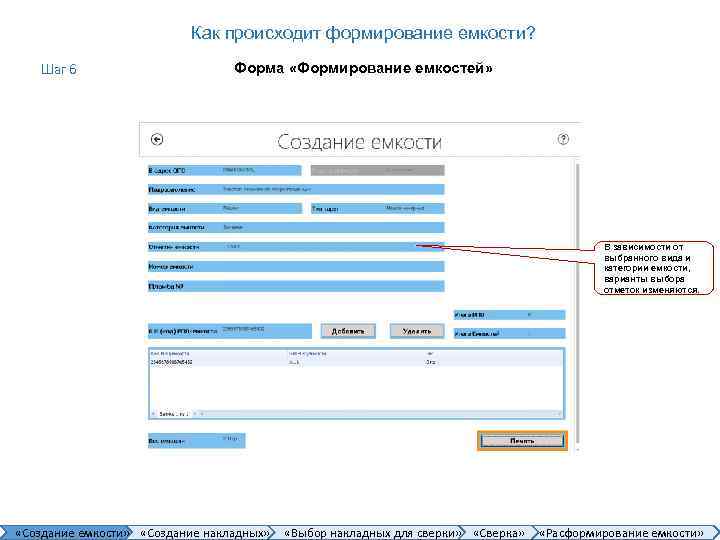The image size is (720, 540).
Task: Click the second totals field above the table
Action: click(x=510, y=334)
